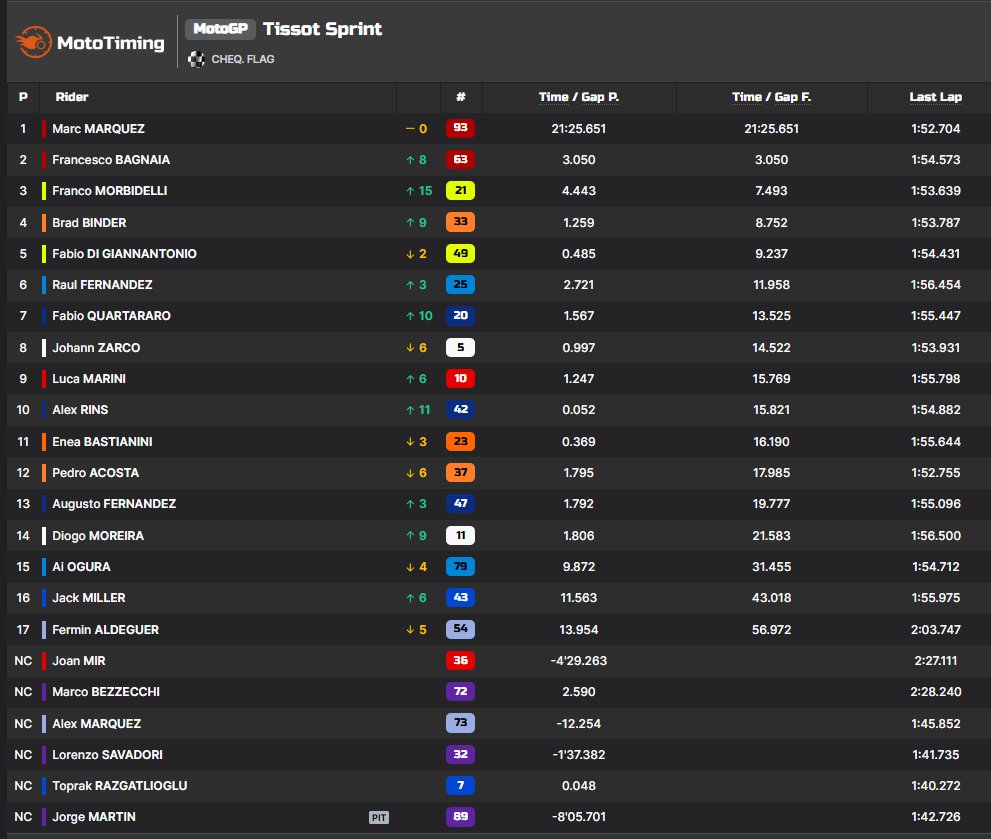Screen dimensions: 991x839
Task: Select rider Brad BINDER's name
Action: [x=89, y=223]
